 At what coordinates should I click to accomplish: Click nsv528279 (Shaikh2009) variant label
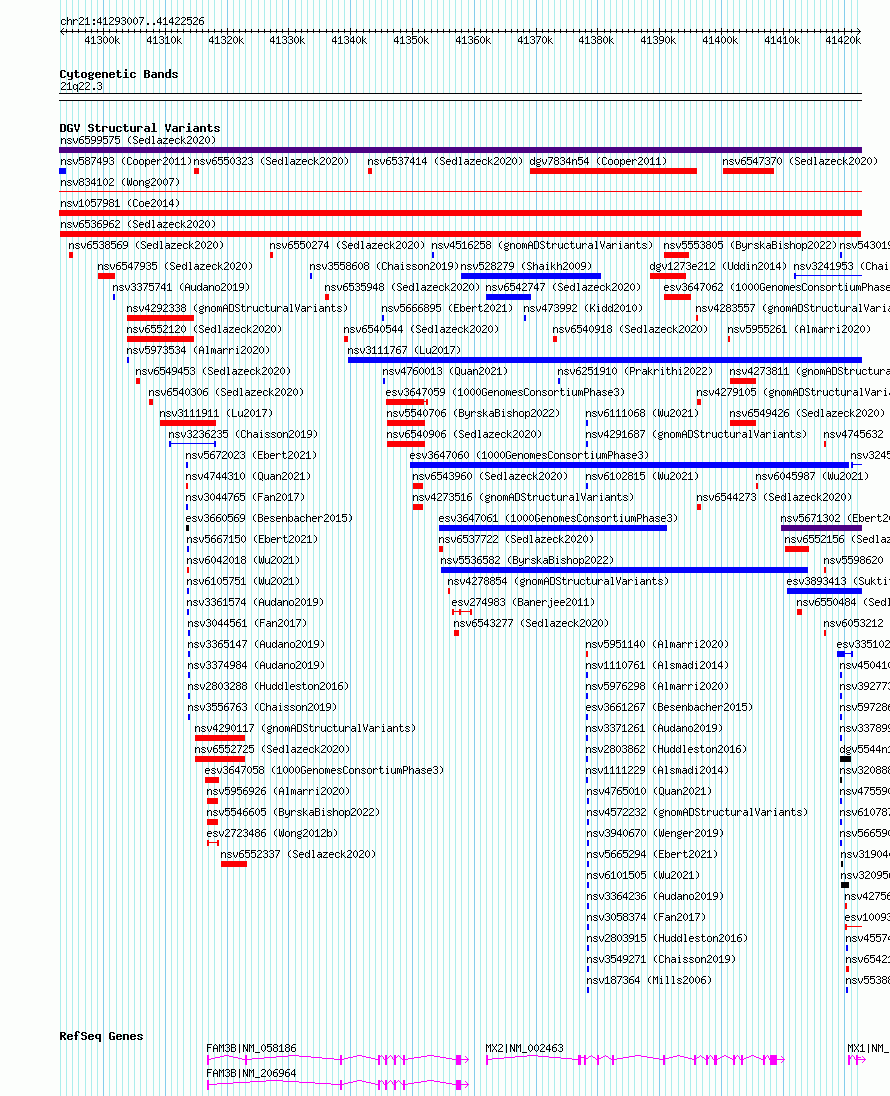(526, 266)
